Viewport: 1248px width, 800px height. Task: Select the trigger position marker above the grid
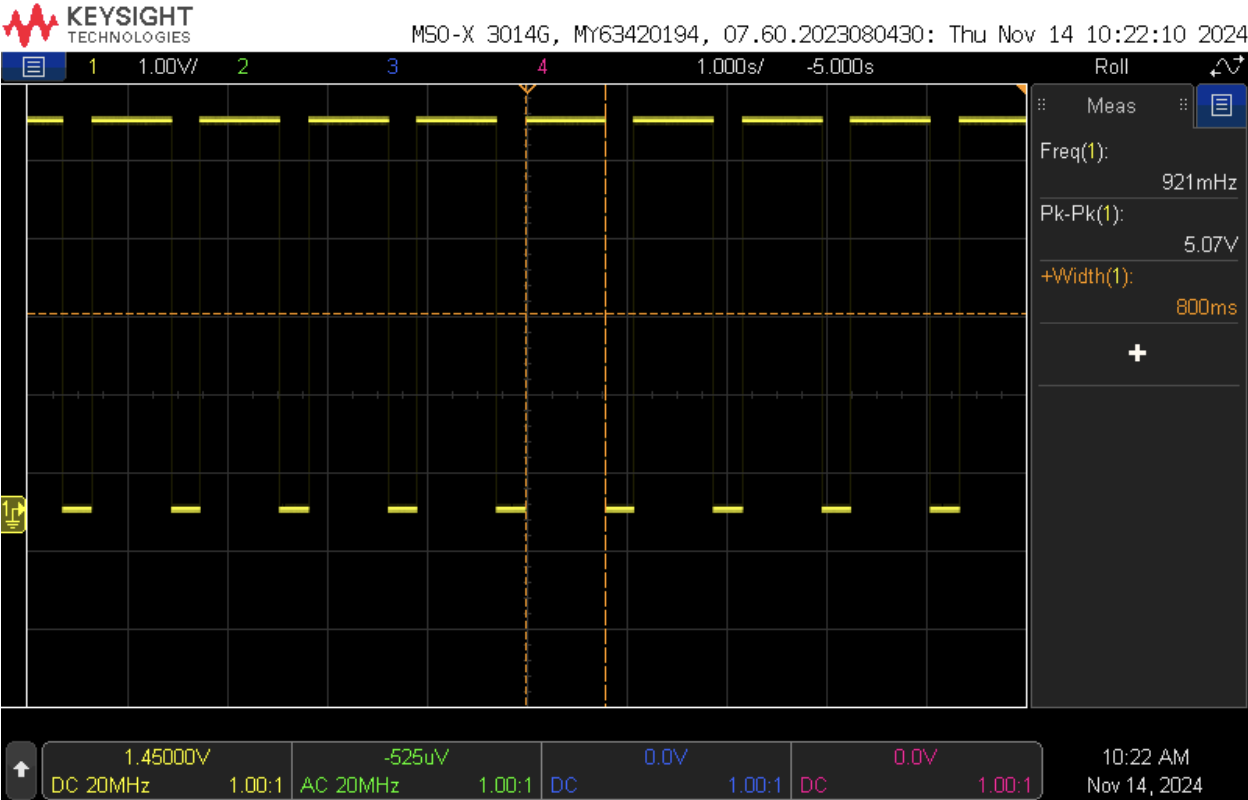pos(527,88)
